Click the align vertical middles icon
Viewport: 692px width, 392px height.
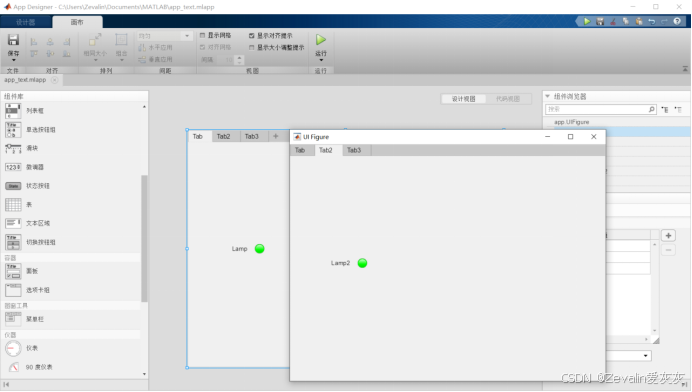(x=50, y=54)
